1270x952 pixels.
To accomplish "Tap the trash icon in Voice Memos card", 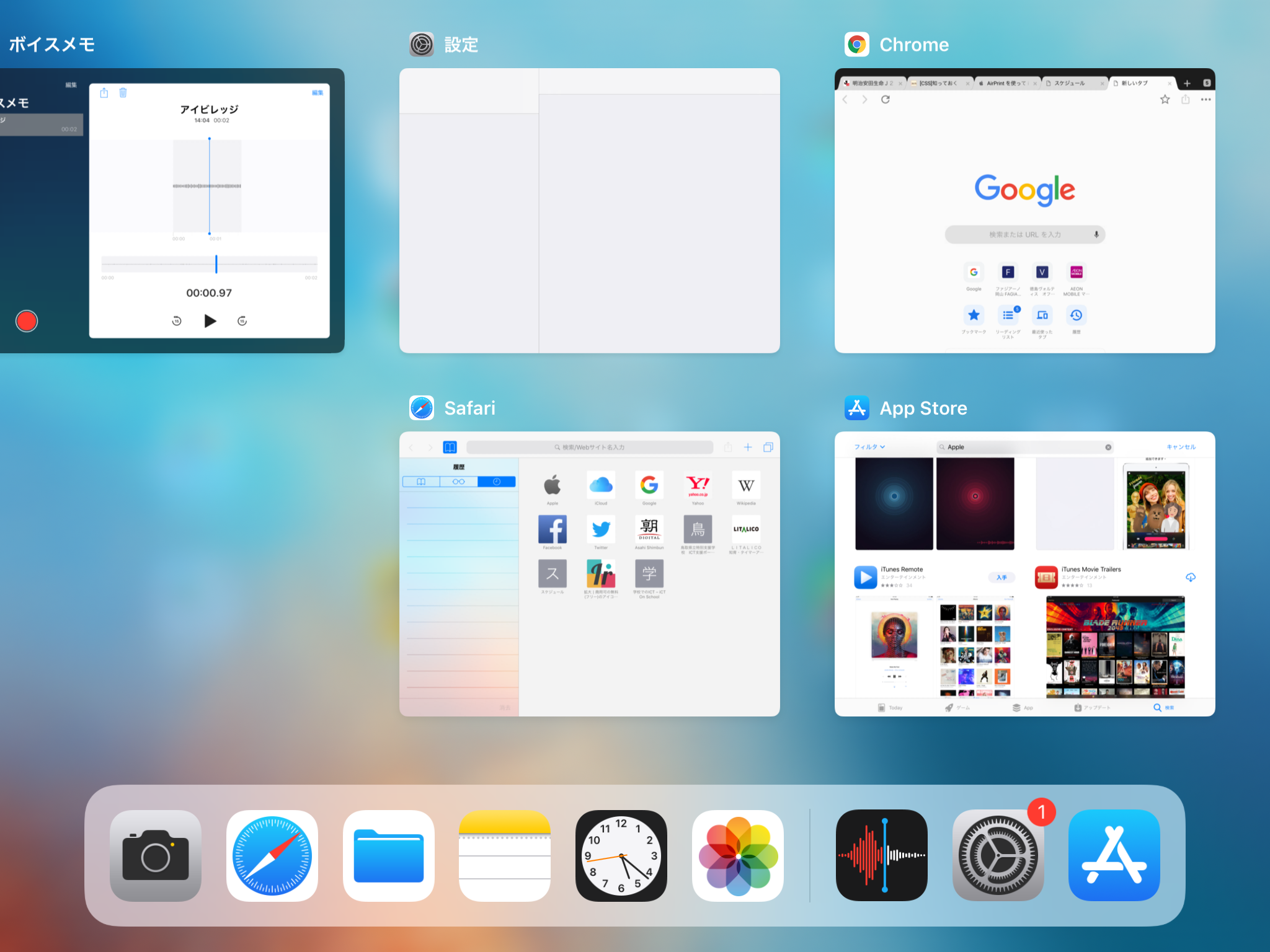I will tap(123, 92).
